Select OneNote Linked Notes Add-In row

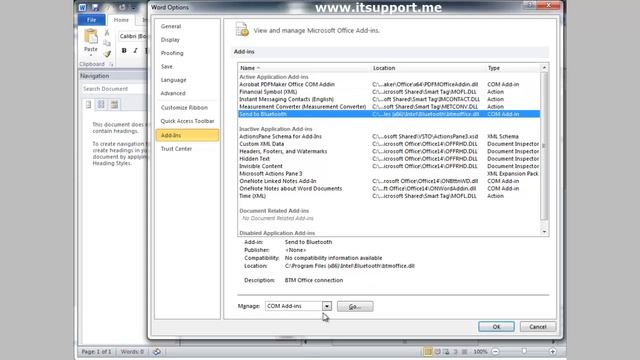coord(389,181)
